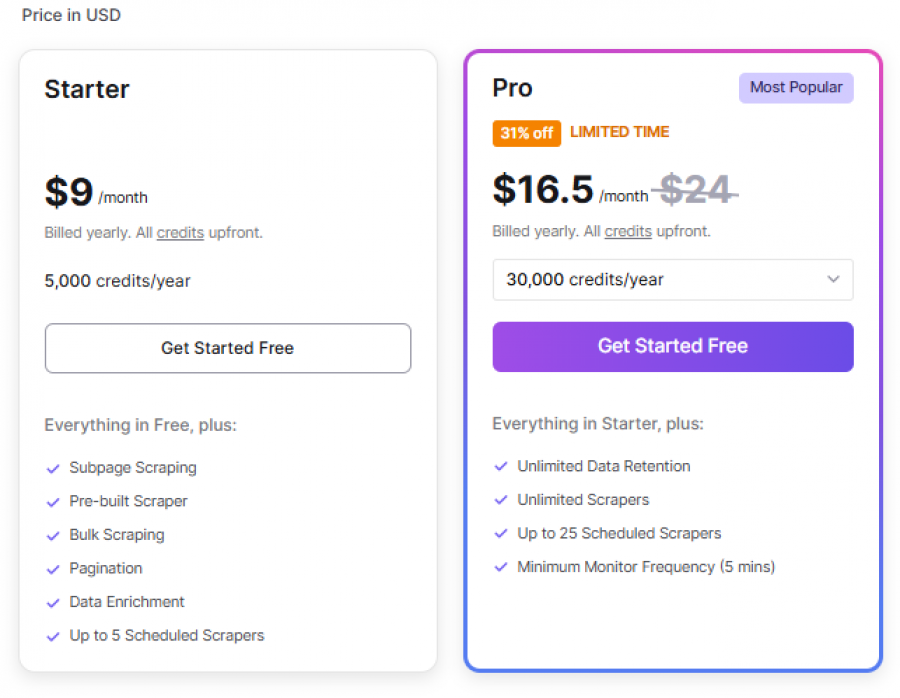Open the credits link under Starter price
This screenshot has width=900, height=698.
pos(180,232)
